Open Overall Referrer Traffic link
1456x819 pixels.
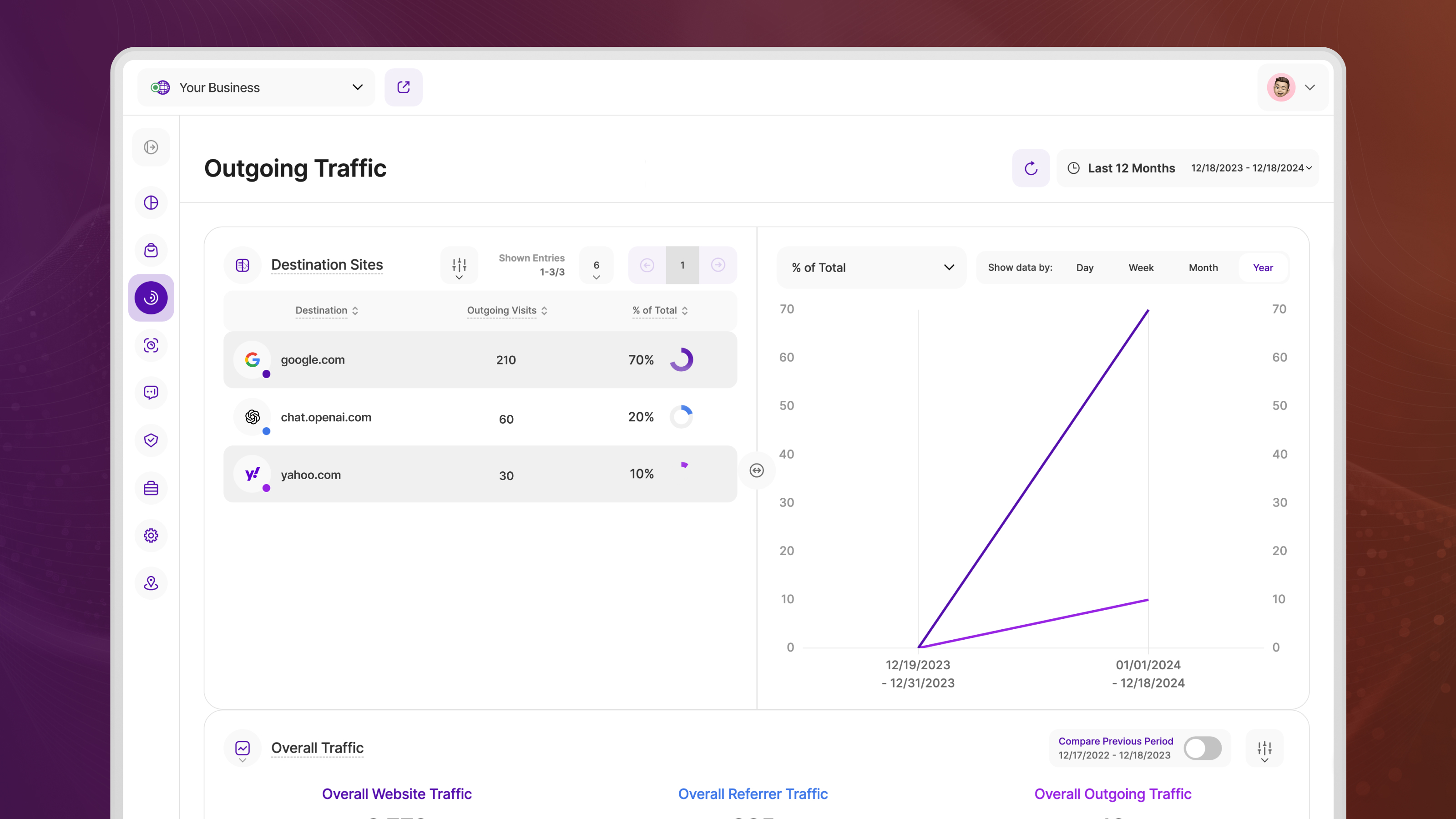[x=753, y=794]
